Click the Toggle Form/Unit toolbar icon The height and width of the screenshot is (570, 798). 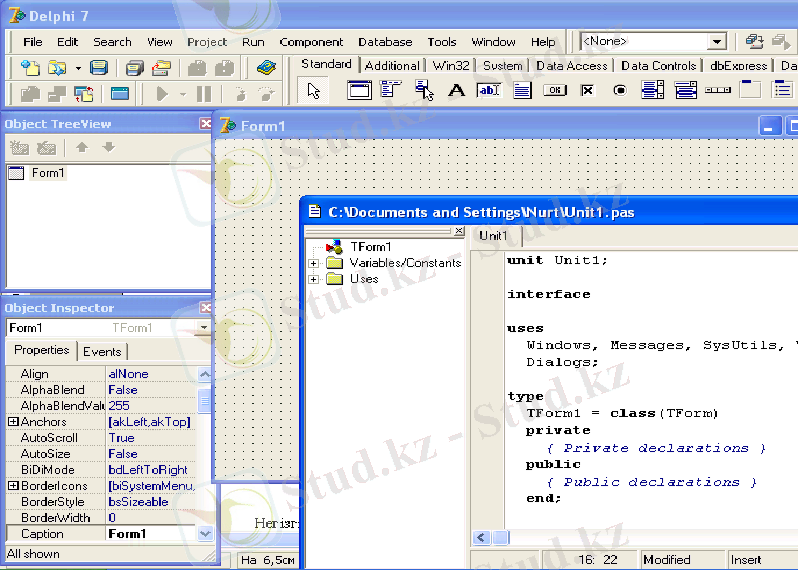click(x=84, y=94)
